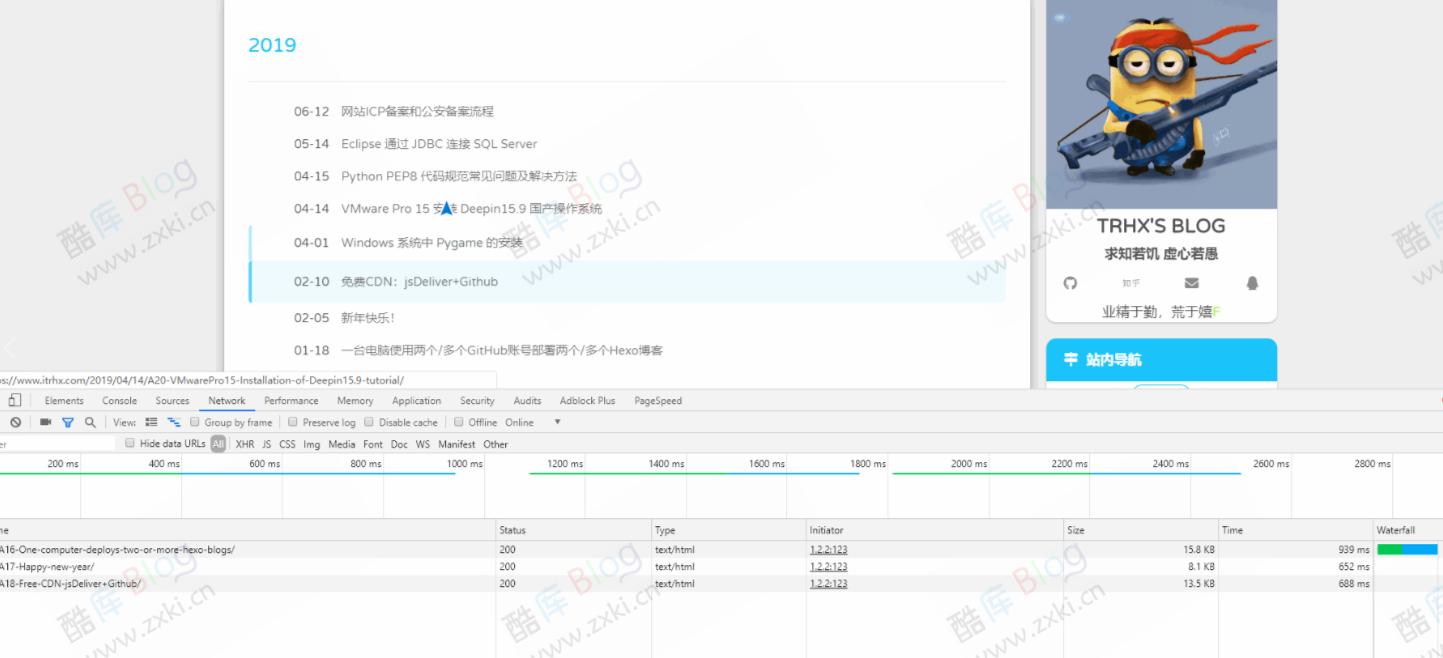Filter requests by JS type
Viewport: 1443px width, 658px height.
(267, 444)
